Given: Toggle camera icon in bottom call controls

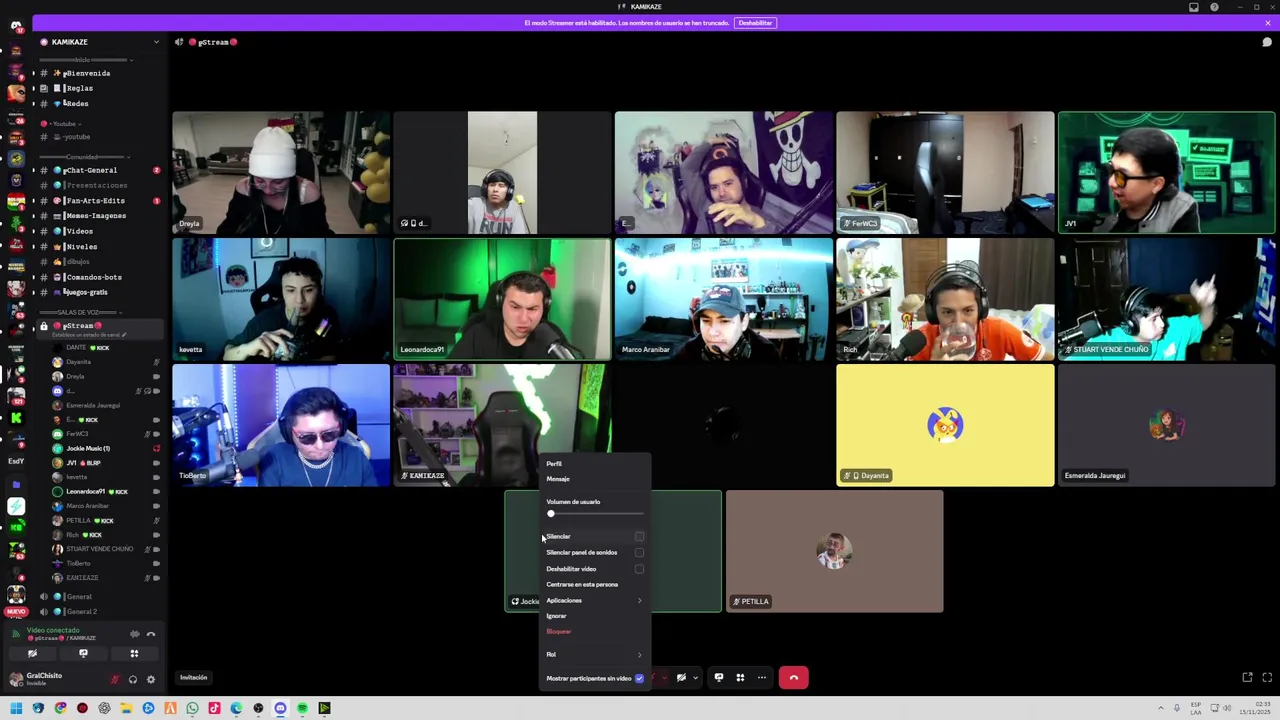Looking at the screenshot, I should tap(681, 678).
